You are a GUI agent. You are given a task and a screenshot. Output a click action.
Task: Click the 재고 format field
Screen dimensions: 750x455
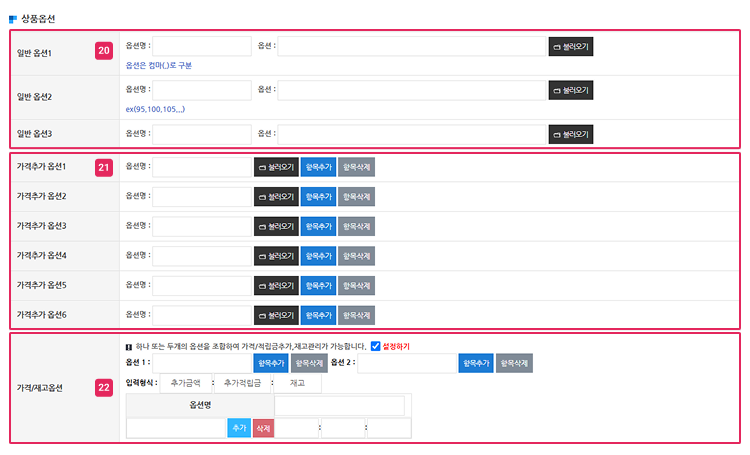(x=297, y=383)
